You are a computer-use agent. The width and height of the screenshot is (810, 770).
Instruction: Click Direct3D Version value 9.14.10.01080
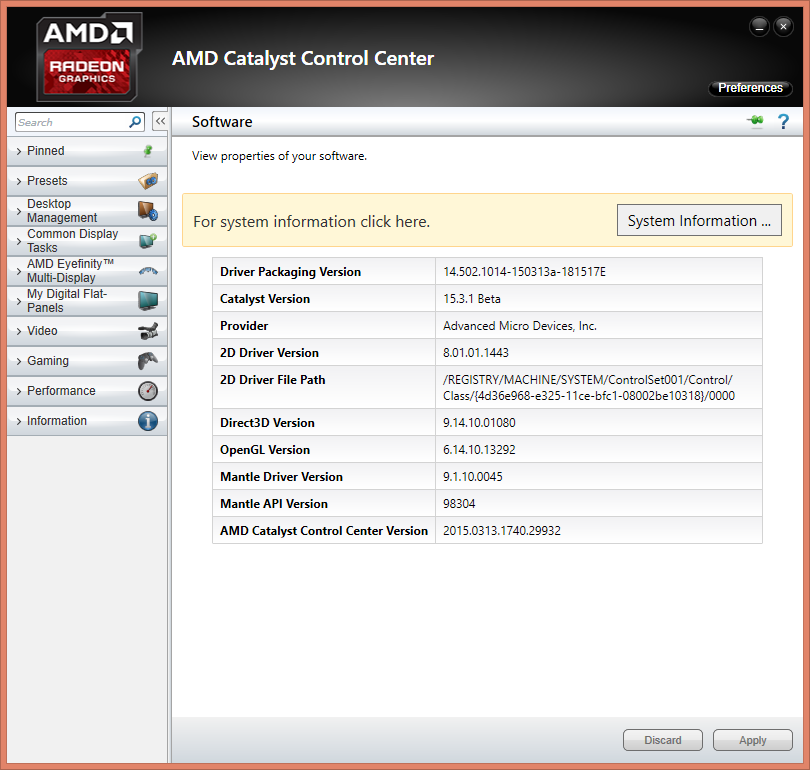(x=479, y=422)
